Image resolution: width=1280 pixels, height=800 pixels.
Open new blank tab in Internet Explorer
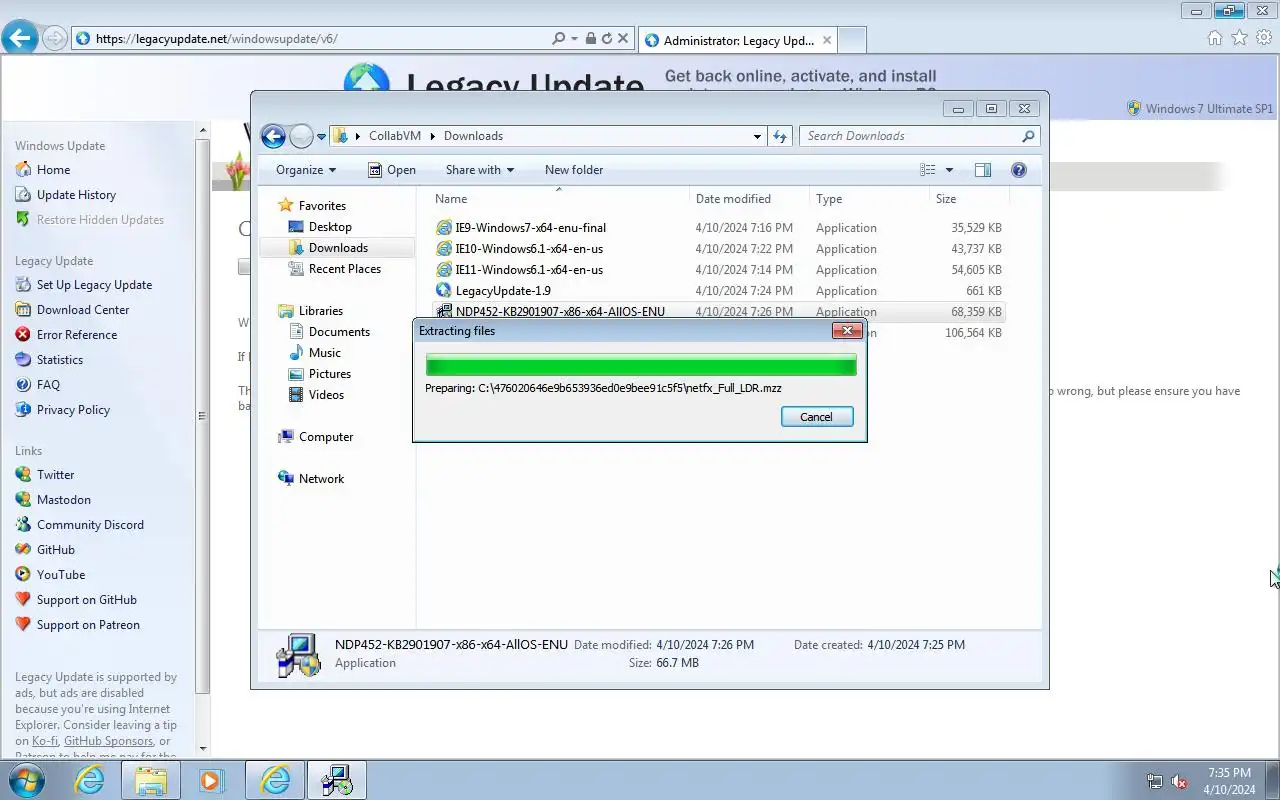click(852, 40)
